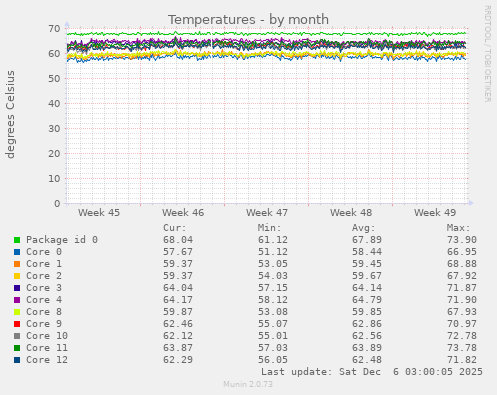Click the Core 8 lime legend swatch
Screen dimensions: 497x395
[x=17, y=312]
